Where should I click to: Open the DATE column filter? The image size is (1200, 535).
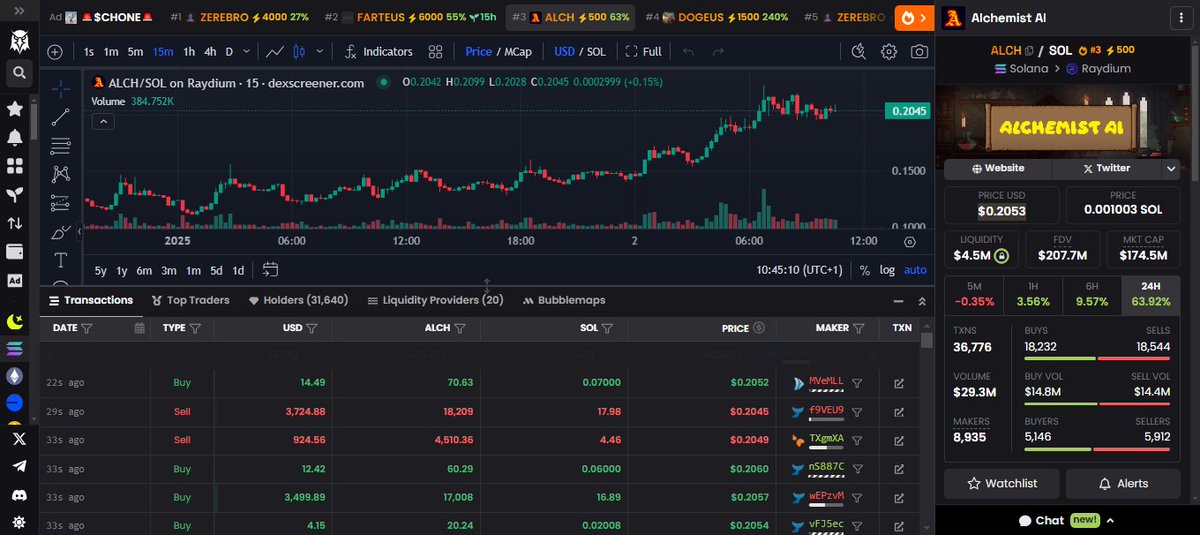87,328
